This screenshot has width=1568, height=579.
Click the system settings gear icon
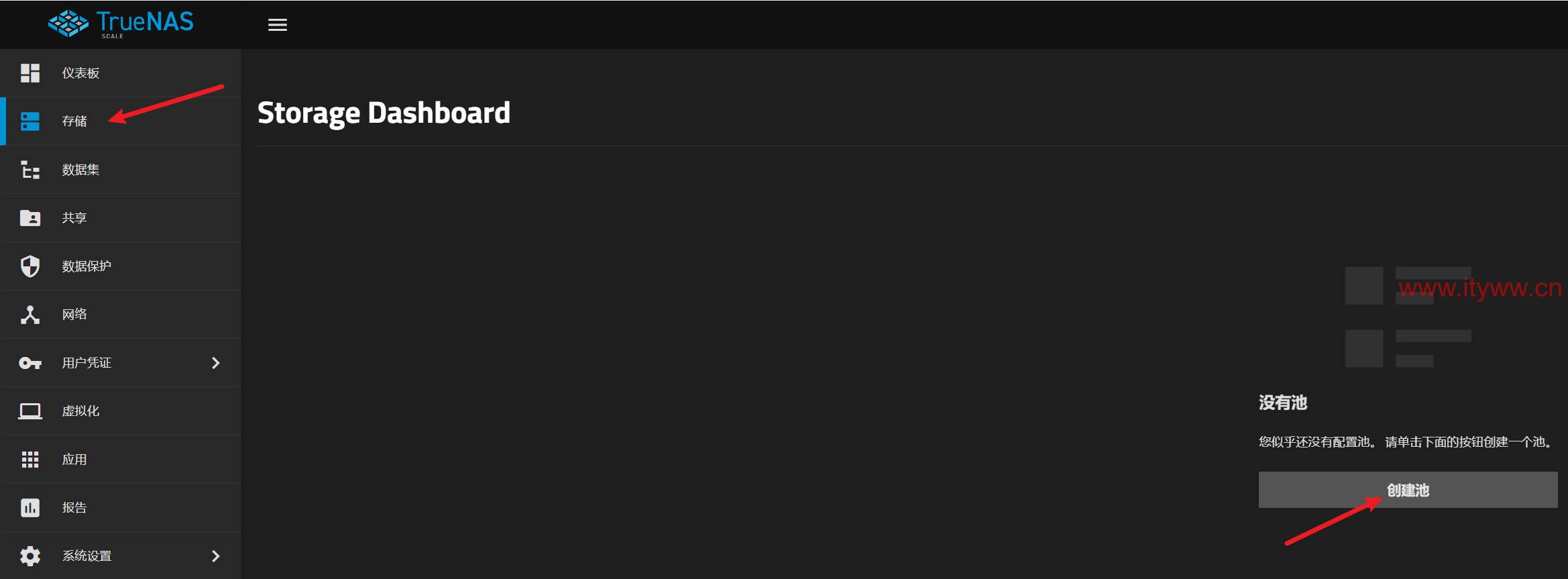pos(30,556)
